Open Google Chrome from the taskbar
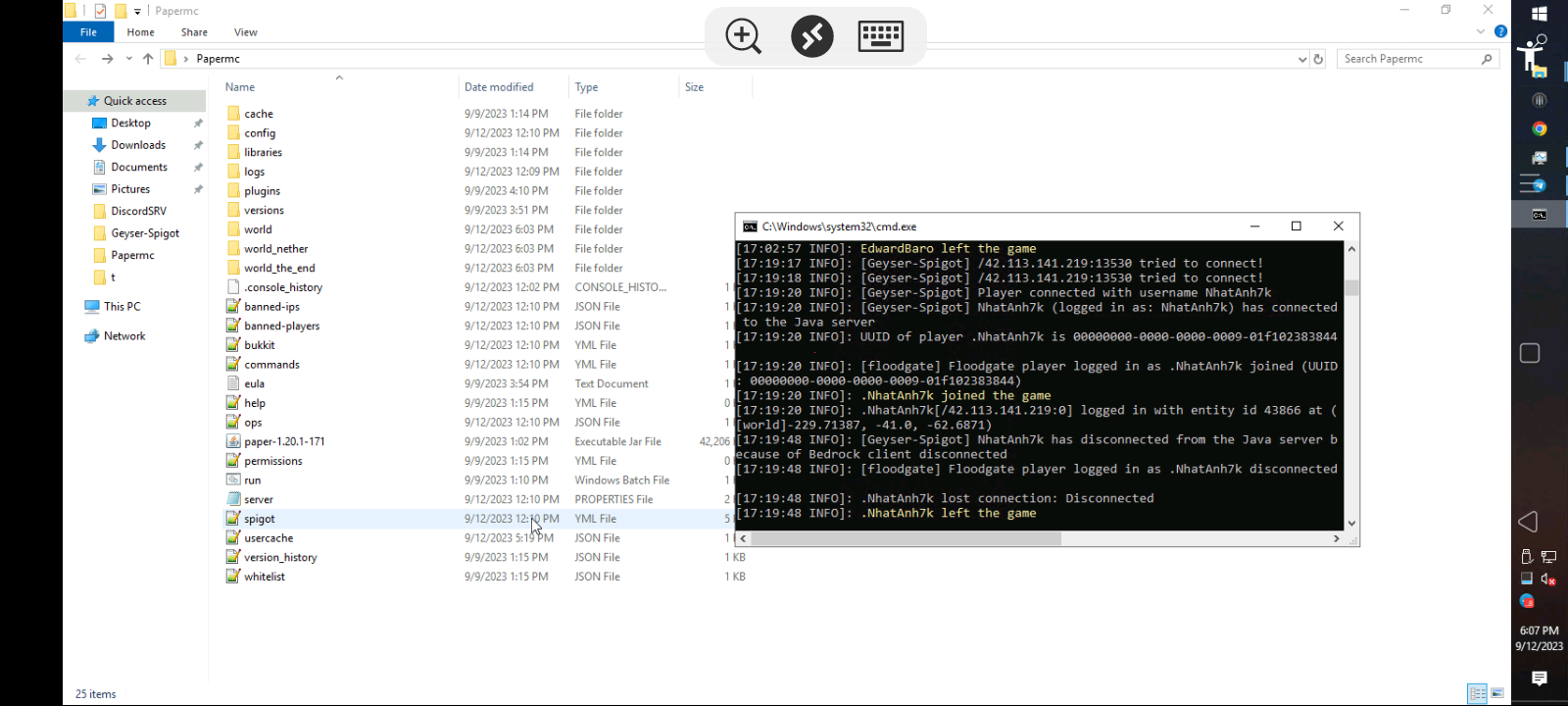Screen dimensions: 1568x706 point(1540,128)
